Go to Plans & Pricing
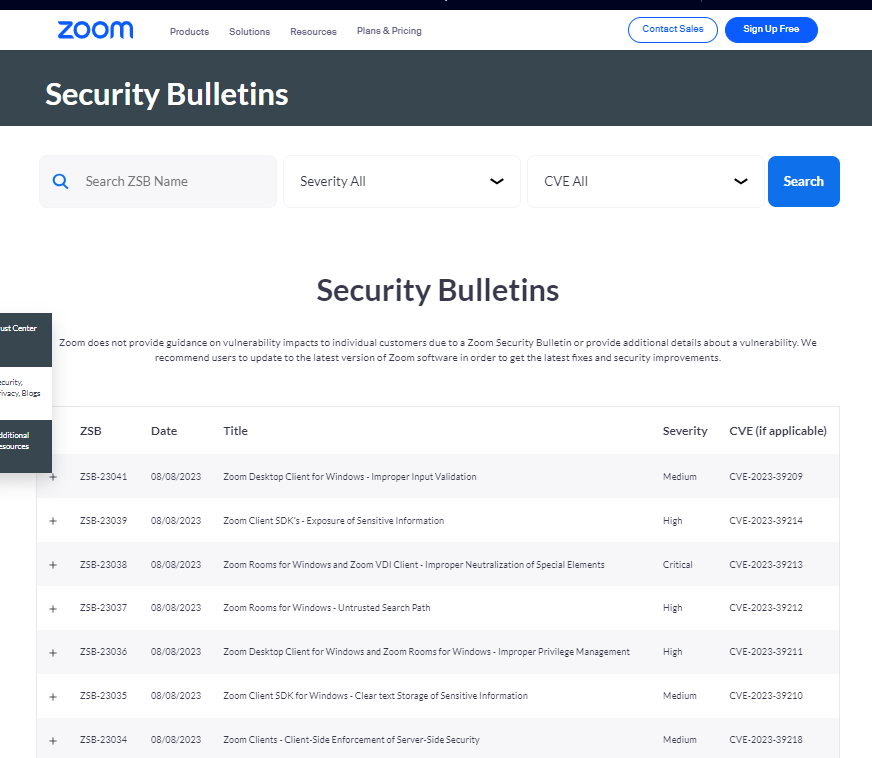 389,31
